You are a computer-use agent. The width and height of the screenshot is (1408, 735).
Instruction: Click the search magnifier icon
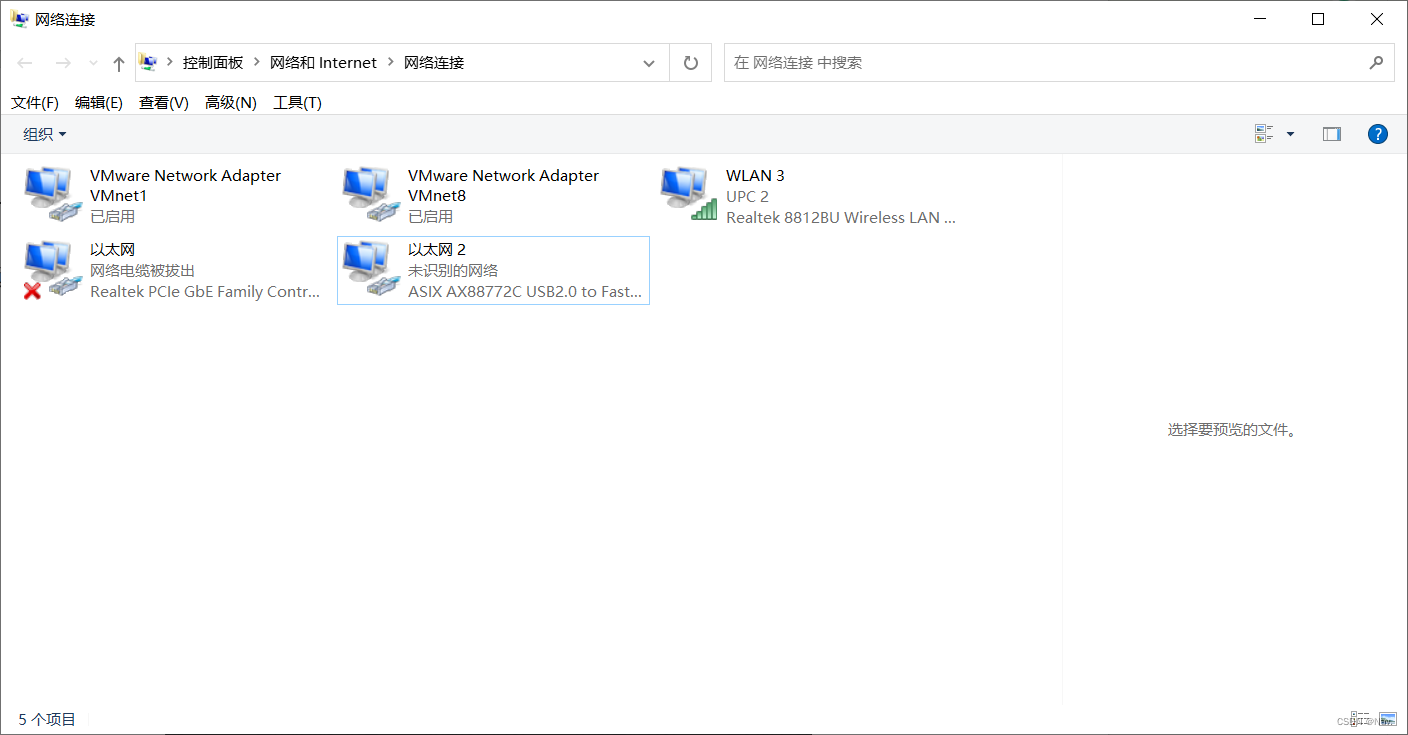(x=1376, y=62)
